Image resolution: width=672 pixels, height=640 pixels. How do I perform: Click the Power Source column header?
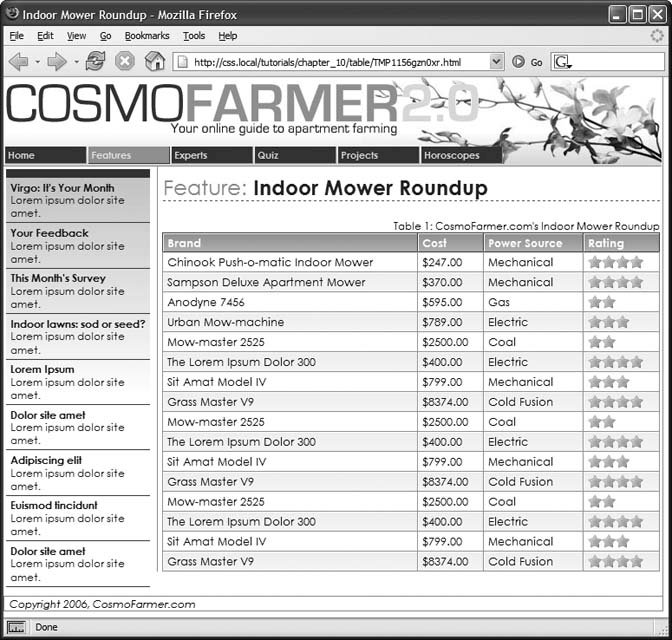click(x=533, y=243)
